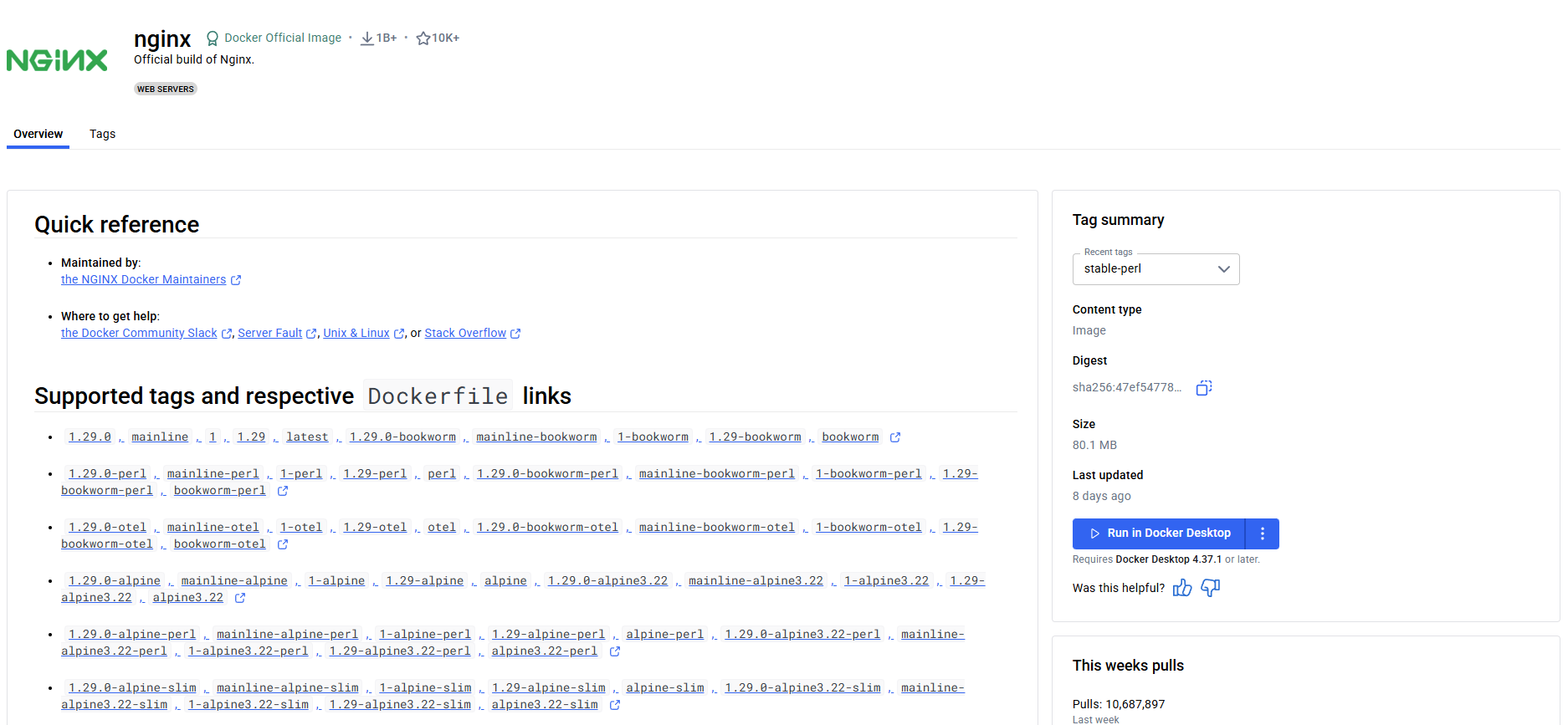Screen dimensions: 1568x725
Task: Open the perl tag link
Action: [x=442, y=473]
